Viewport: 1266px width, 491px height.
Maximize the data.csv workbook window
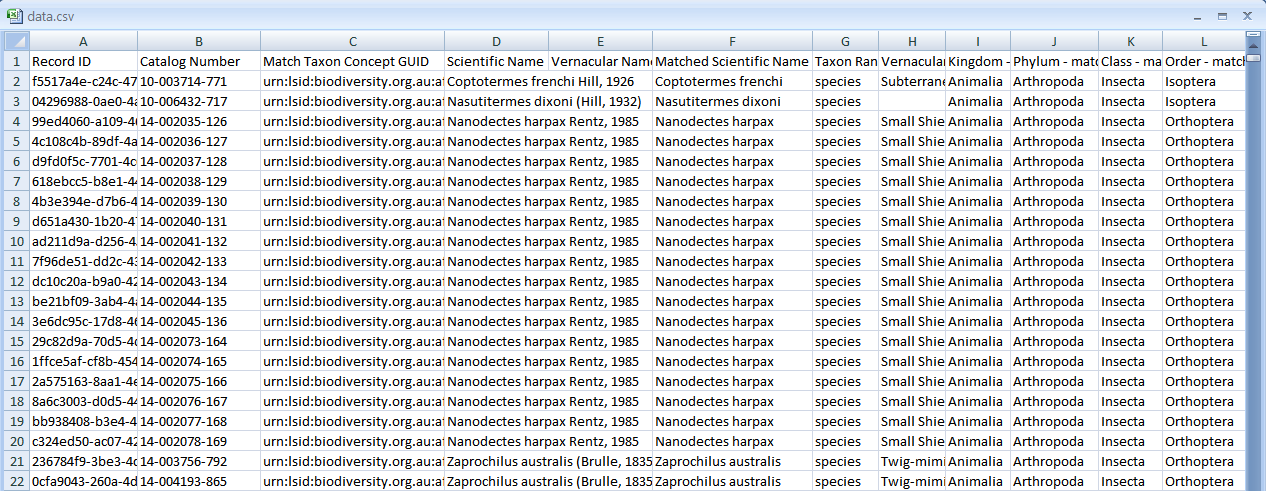pyautogui.click(x=1221, y=17)
